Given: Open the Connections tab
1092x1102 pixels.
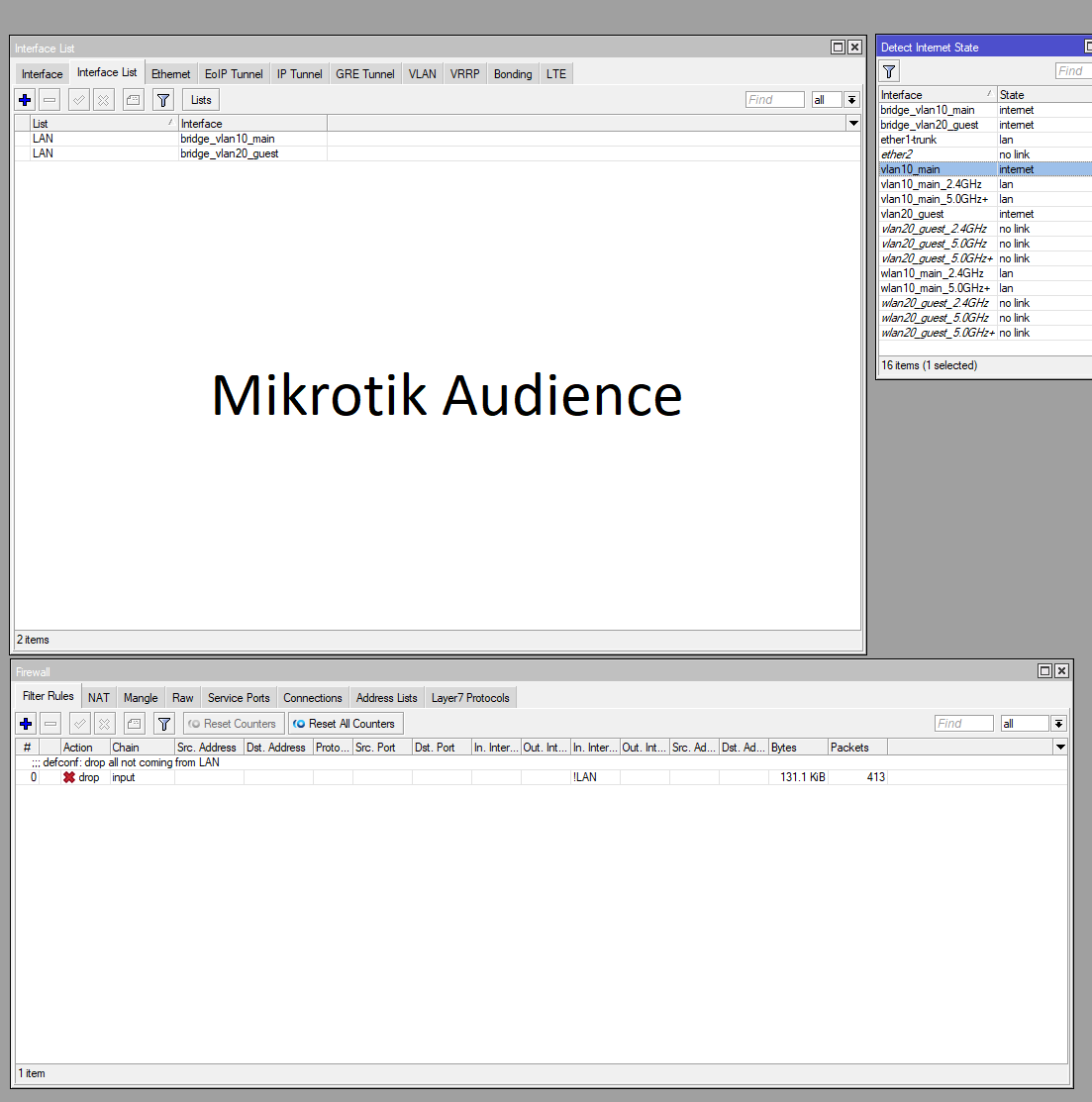Looking at the screenshot, I should click(313, 698).
